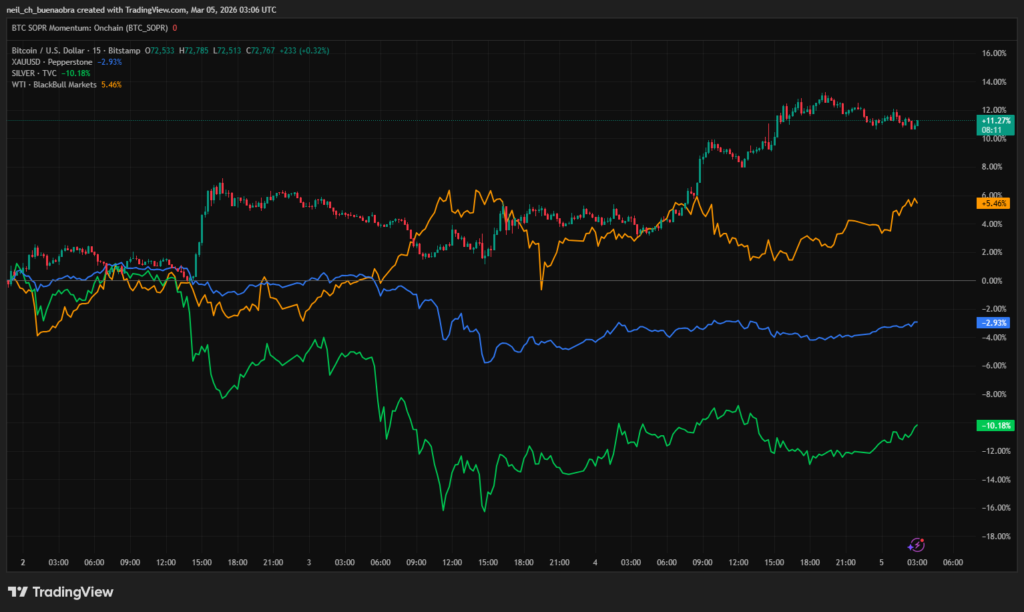This screenshot has height=612, width=1024.
Task: Click the Bitcoin +11.27% price label
Action: coord(992,121)
